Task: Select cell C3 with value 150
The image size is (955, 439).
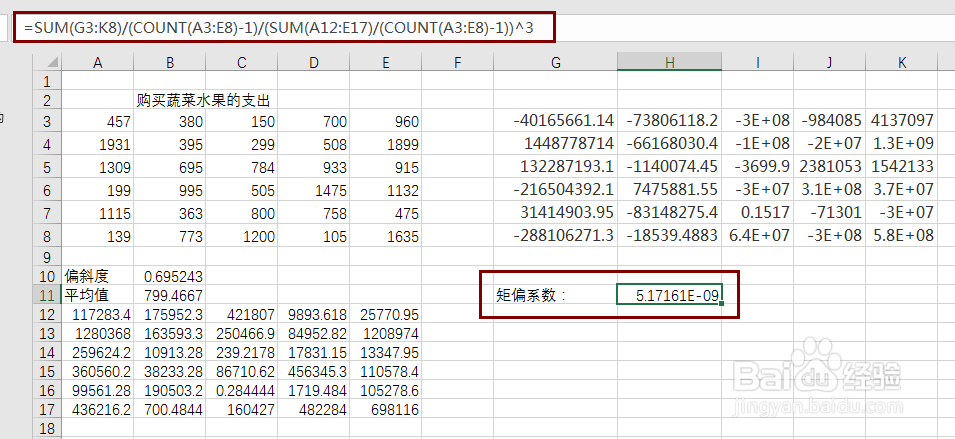Action: point(242,121)
